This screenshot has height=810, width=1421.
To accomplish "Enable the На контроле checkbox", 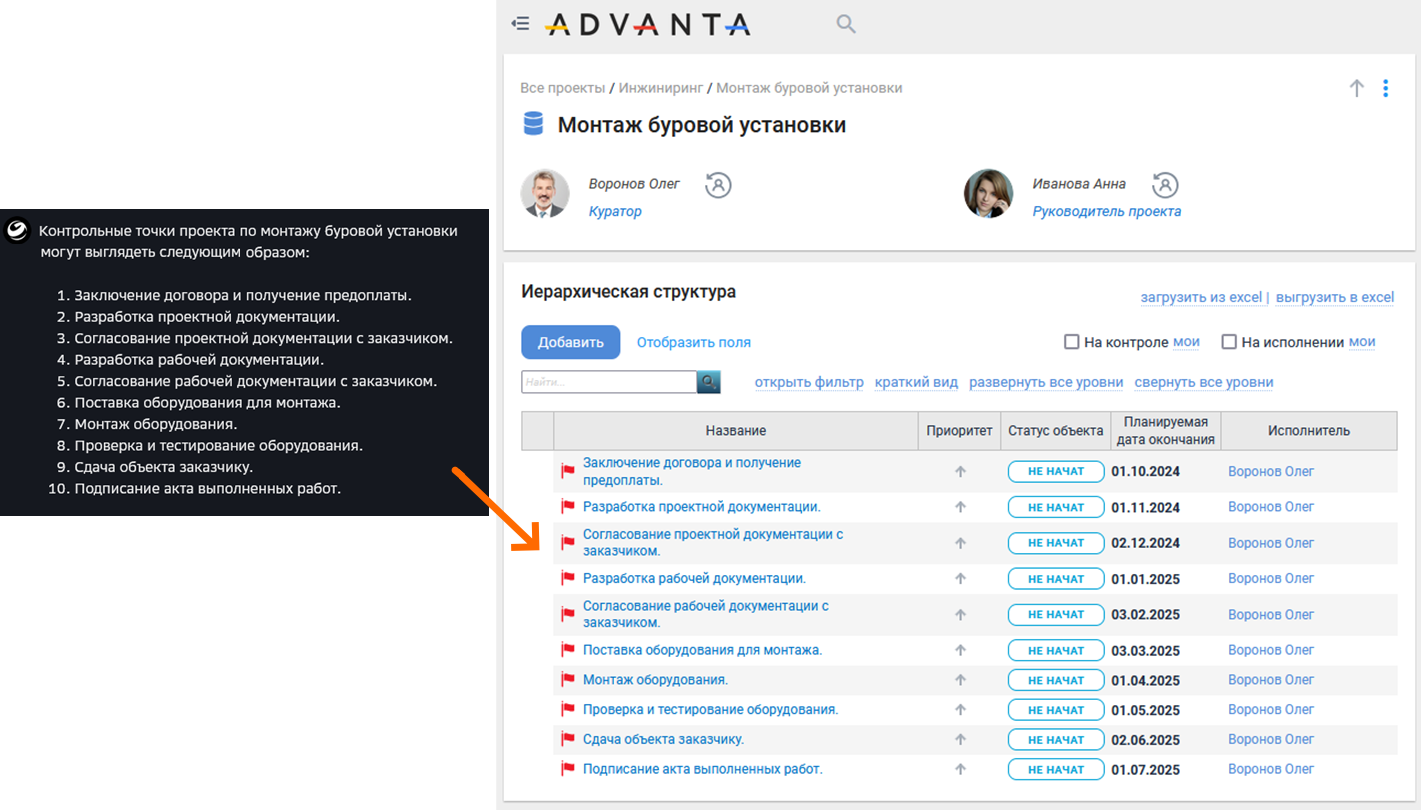I will click(x=1072, y=342).
